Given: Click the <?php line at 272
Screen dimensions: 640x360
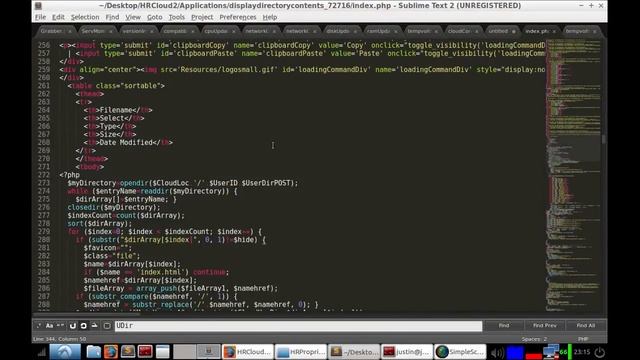Looking at the screenshot, I should 69,175.
